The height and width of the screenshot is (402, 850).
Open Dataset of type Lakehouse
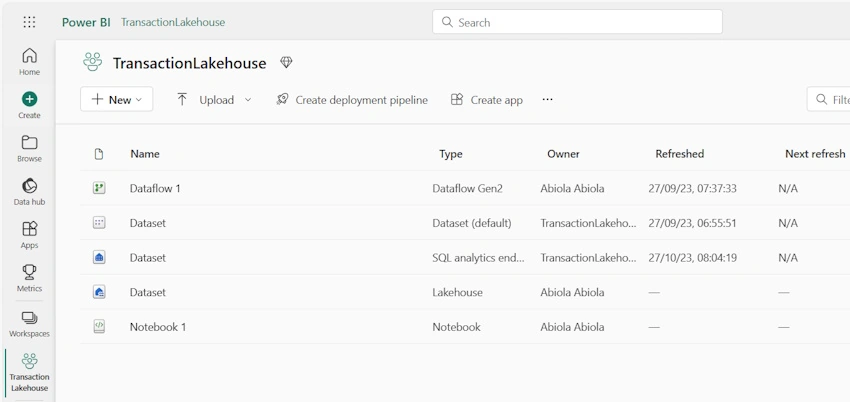pos(147,292)
